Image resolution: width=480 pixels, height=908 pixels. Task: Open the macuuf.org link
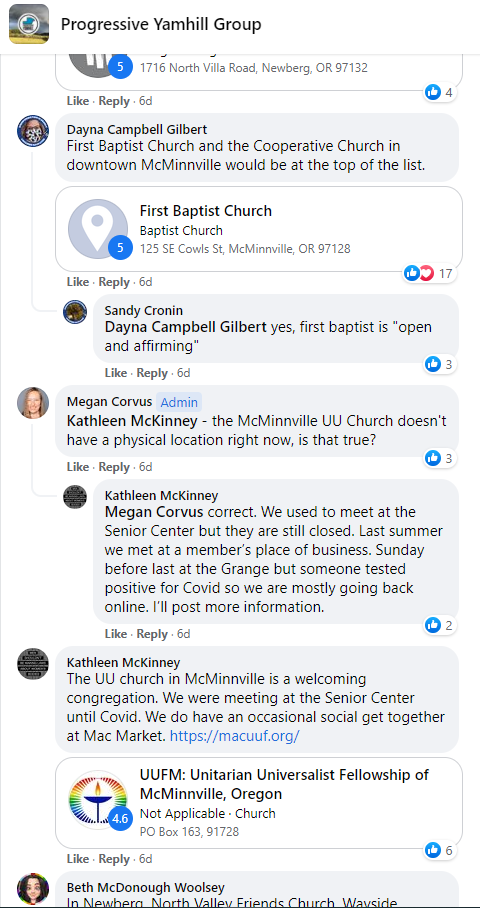[234, 736]
